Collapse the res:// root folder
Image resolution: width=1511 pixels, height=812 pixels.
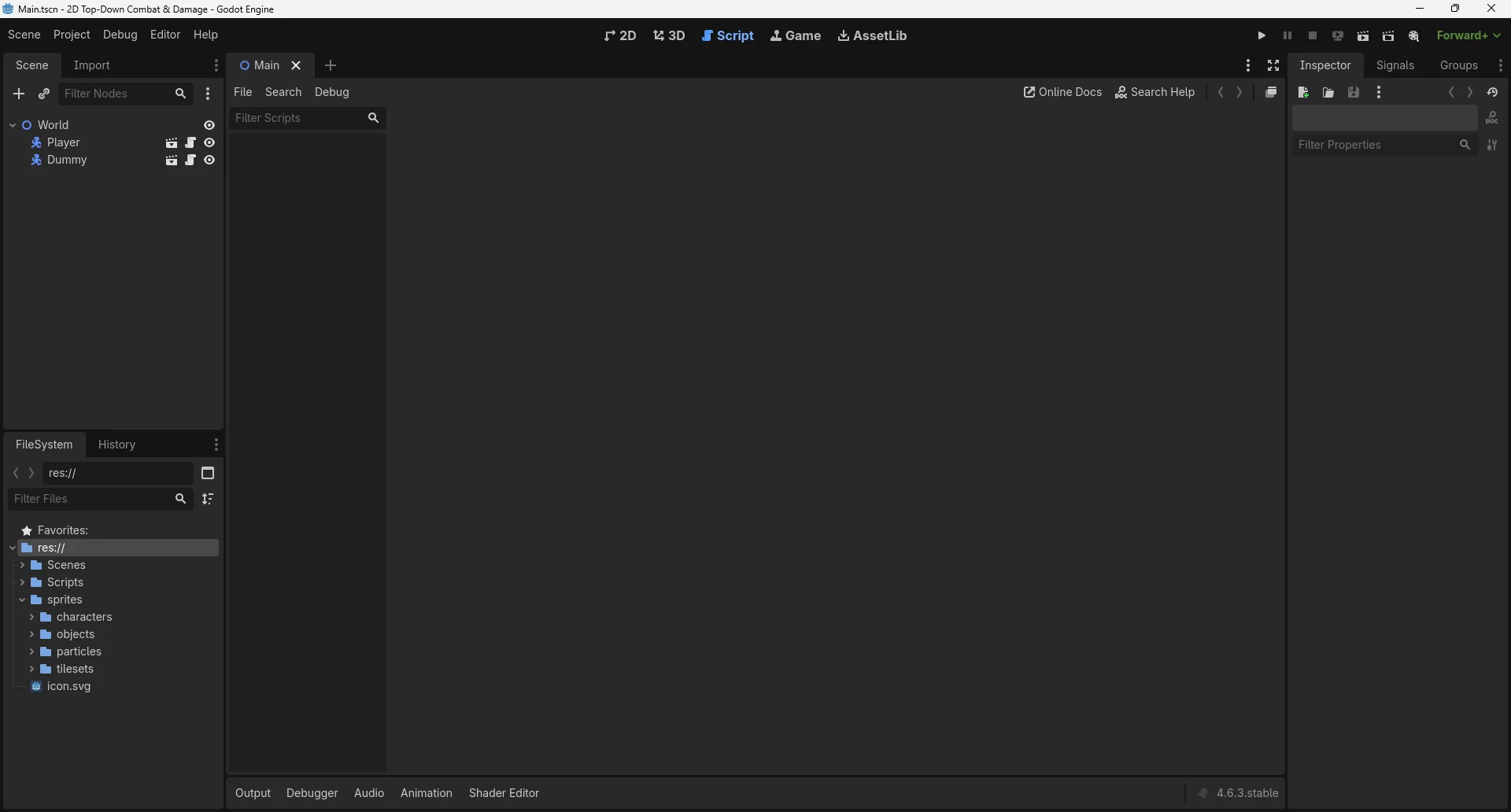pos(13,548)
